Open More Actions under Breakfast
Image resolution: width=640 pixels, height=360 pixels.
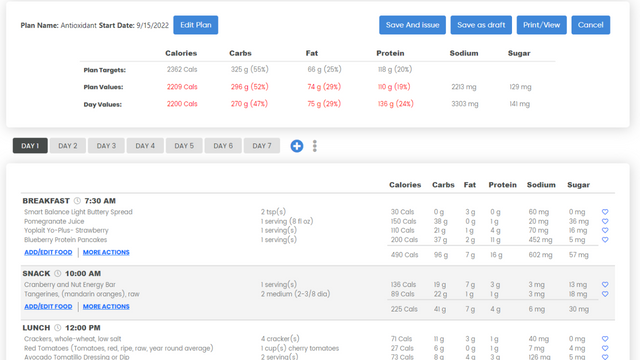106,252
